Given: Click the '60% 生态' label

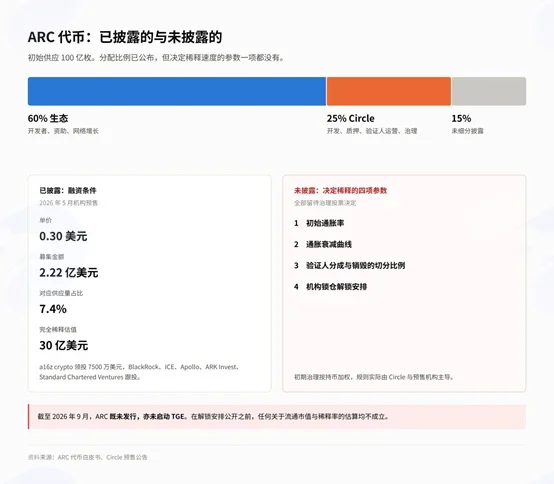Looking at the screenshot, I should pos(48,118).
